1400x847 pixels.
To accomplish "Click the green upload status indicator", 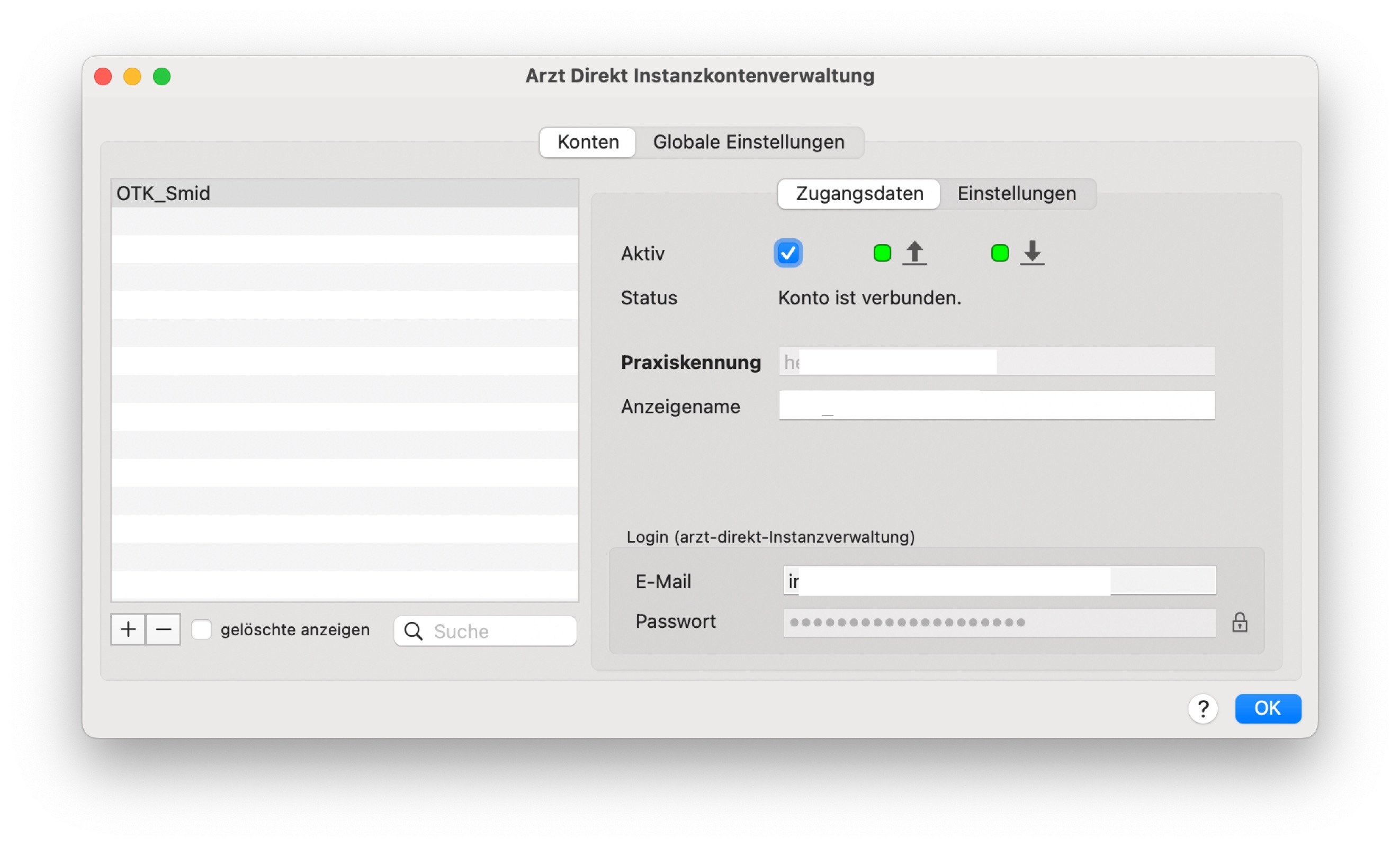I will coord(882,254).
